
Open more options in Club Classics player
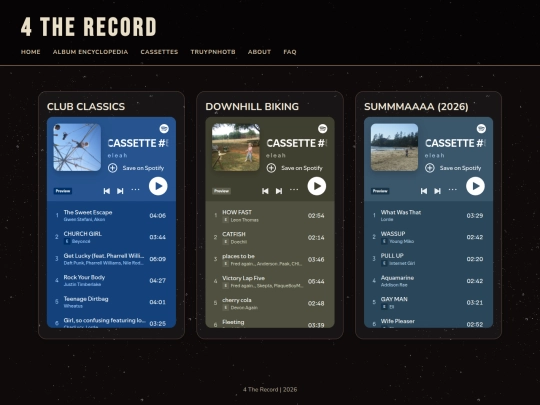(135, 189)
